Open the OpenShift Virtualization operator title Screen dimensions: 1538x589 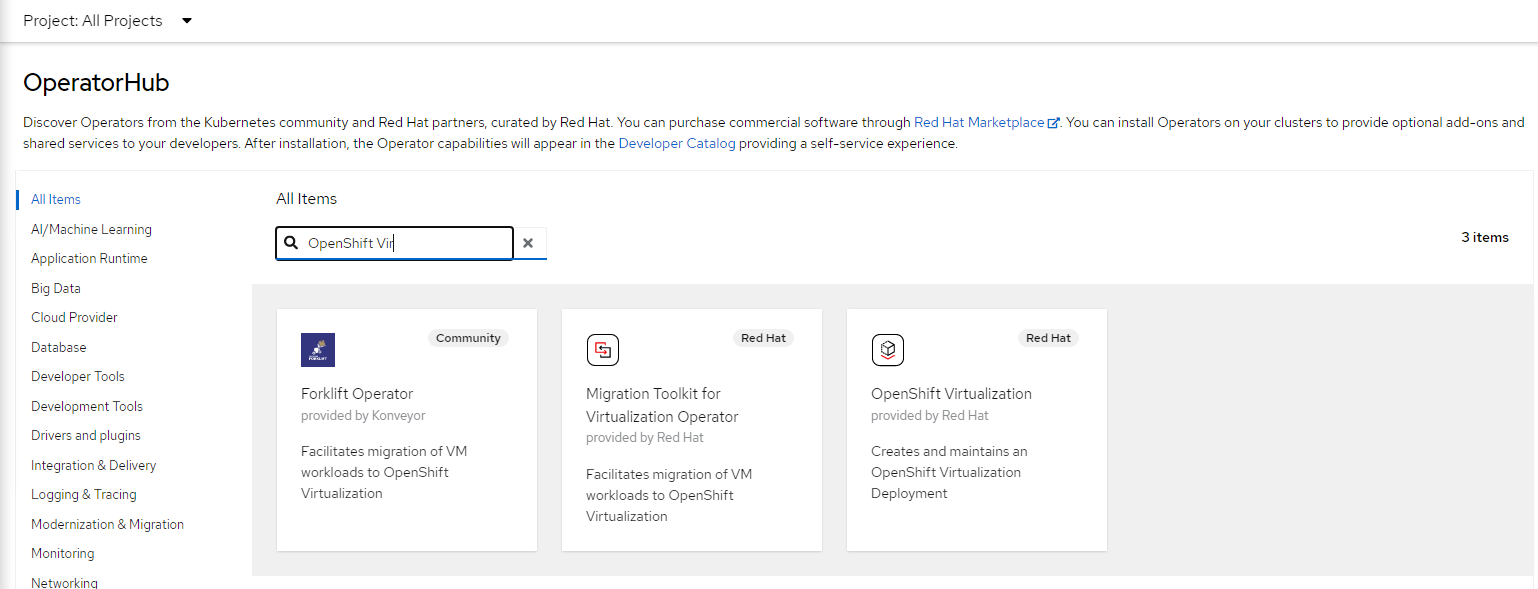[951, 394]
